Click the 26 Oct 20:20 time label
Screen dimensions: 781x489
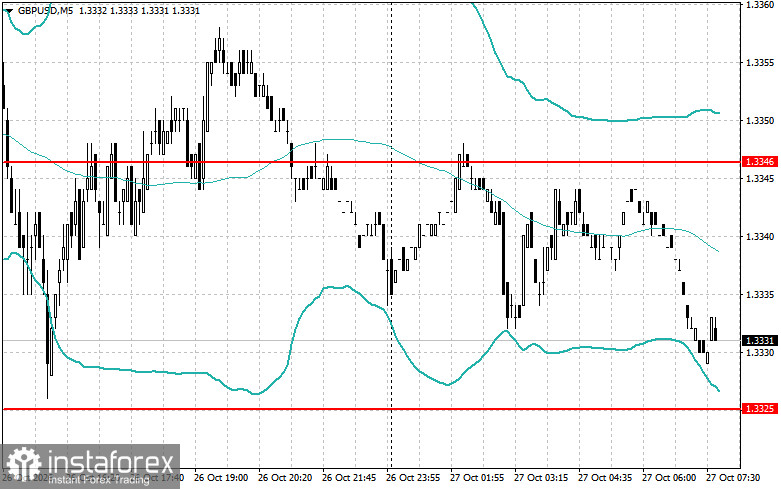pyautogui.click(x=285, y=478)
